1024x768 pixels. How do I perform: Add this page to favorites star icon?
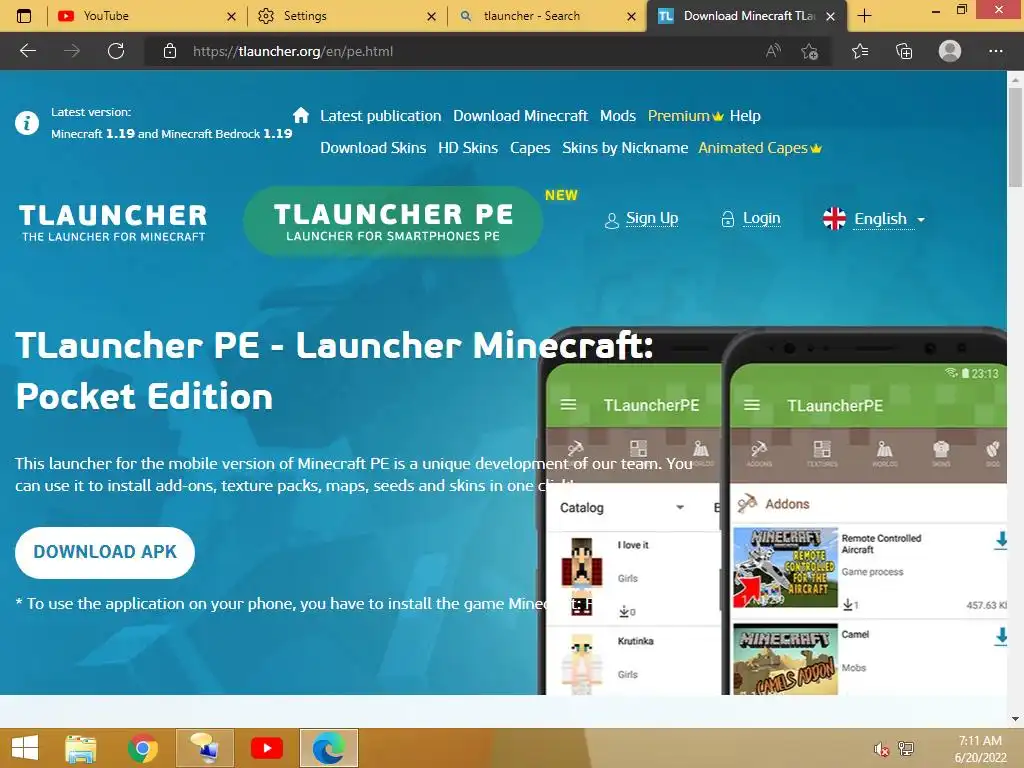(810, 51)
